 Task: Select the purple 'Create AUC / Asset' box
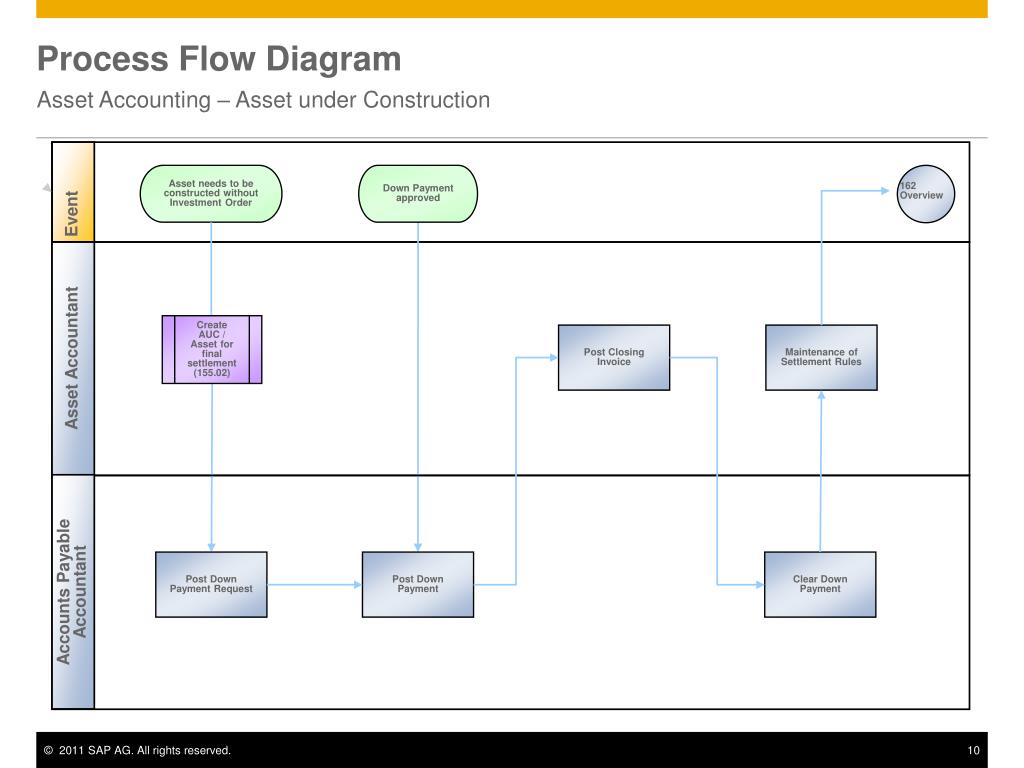(212, 349)
